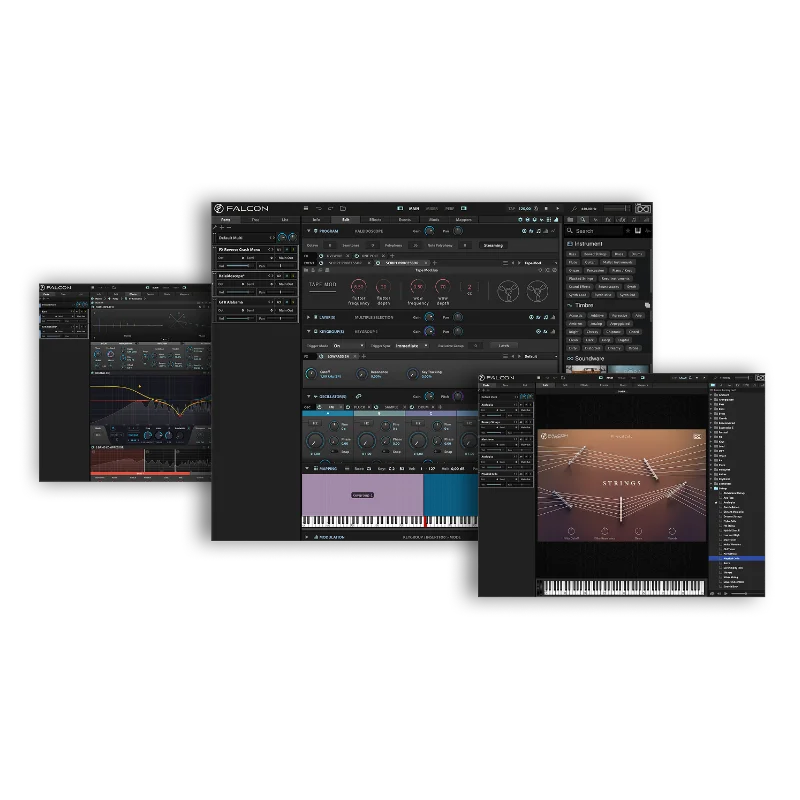The width and height of the screenshot is (800, 800).
Task: Click the UVI logo in center Falcon window
Action: click(643, 209)
